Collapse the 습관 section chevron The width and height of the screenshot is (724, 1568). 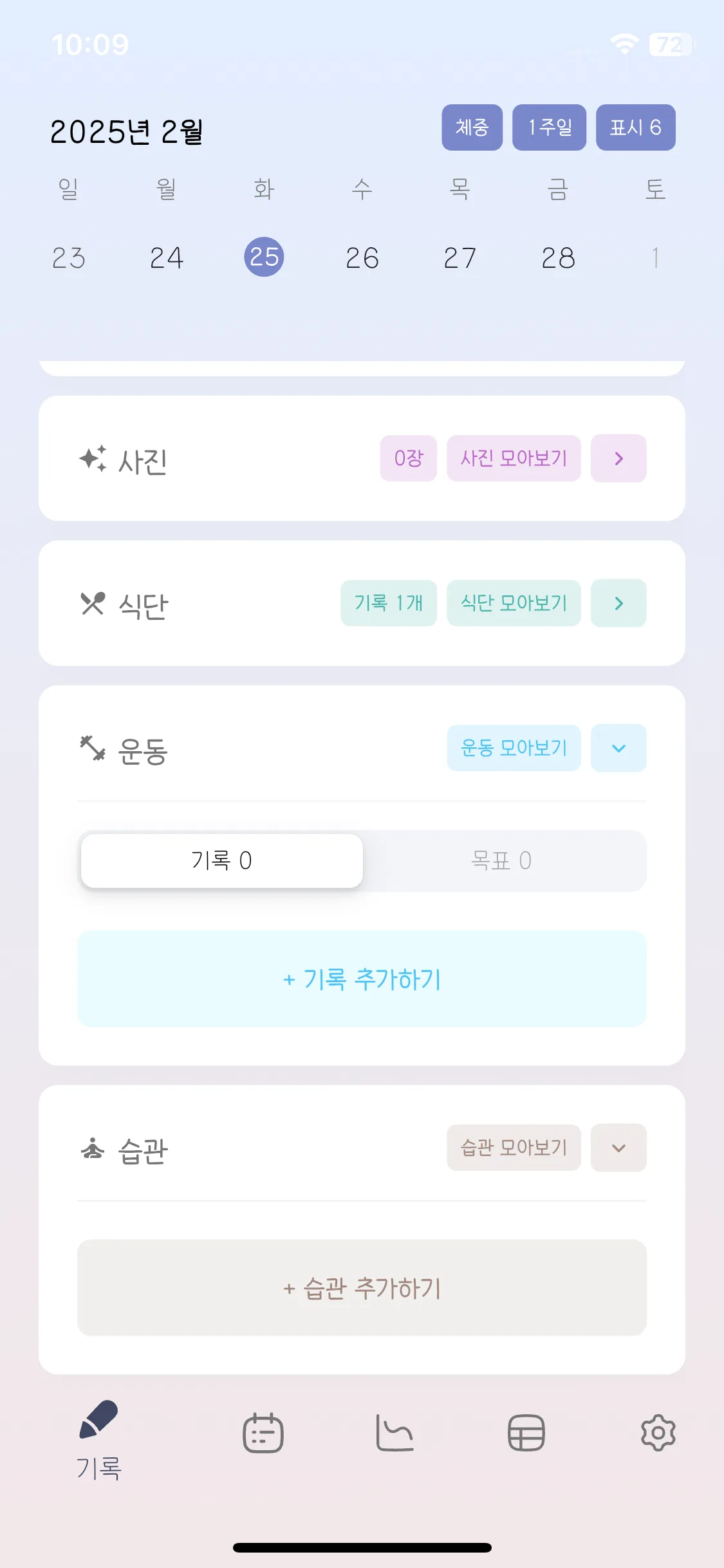(x=619, y=1148)
